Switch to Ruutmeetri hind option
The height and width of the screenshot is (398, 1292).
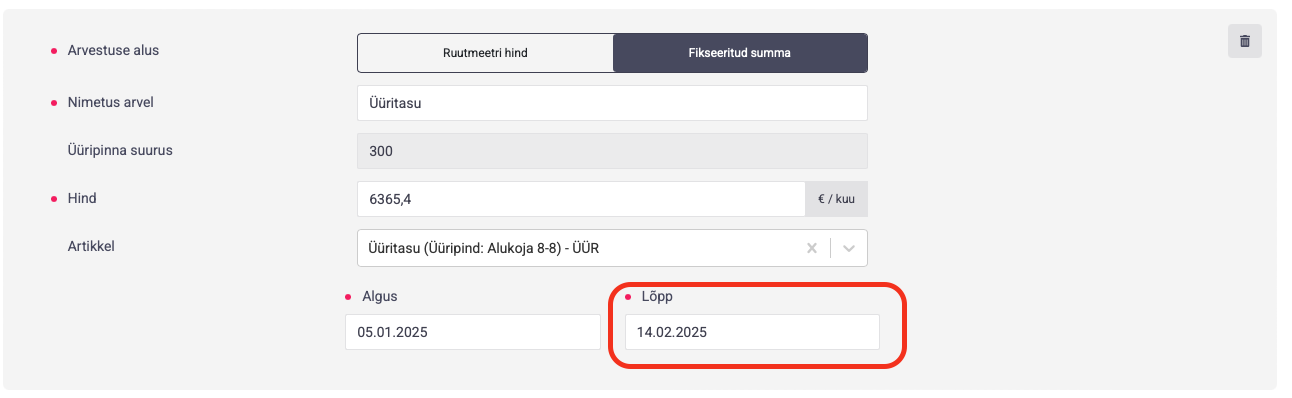(x=485, y=53)
